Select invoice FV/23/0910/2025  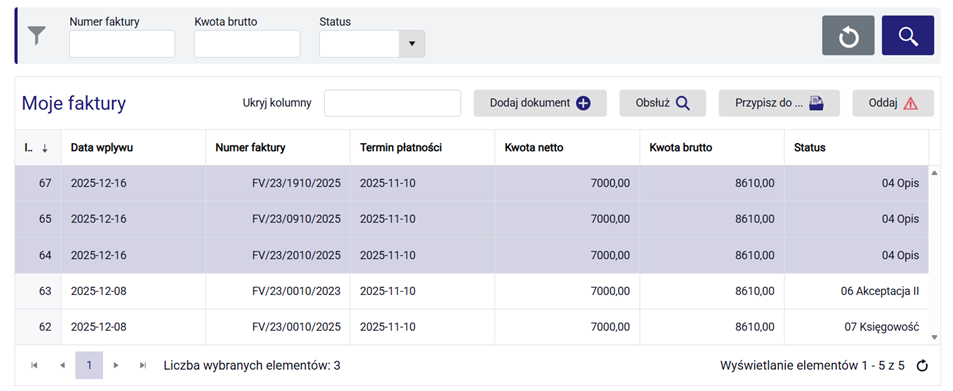(296, 219)
